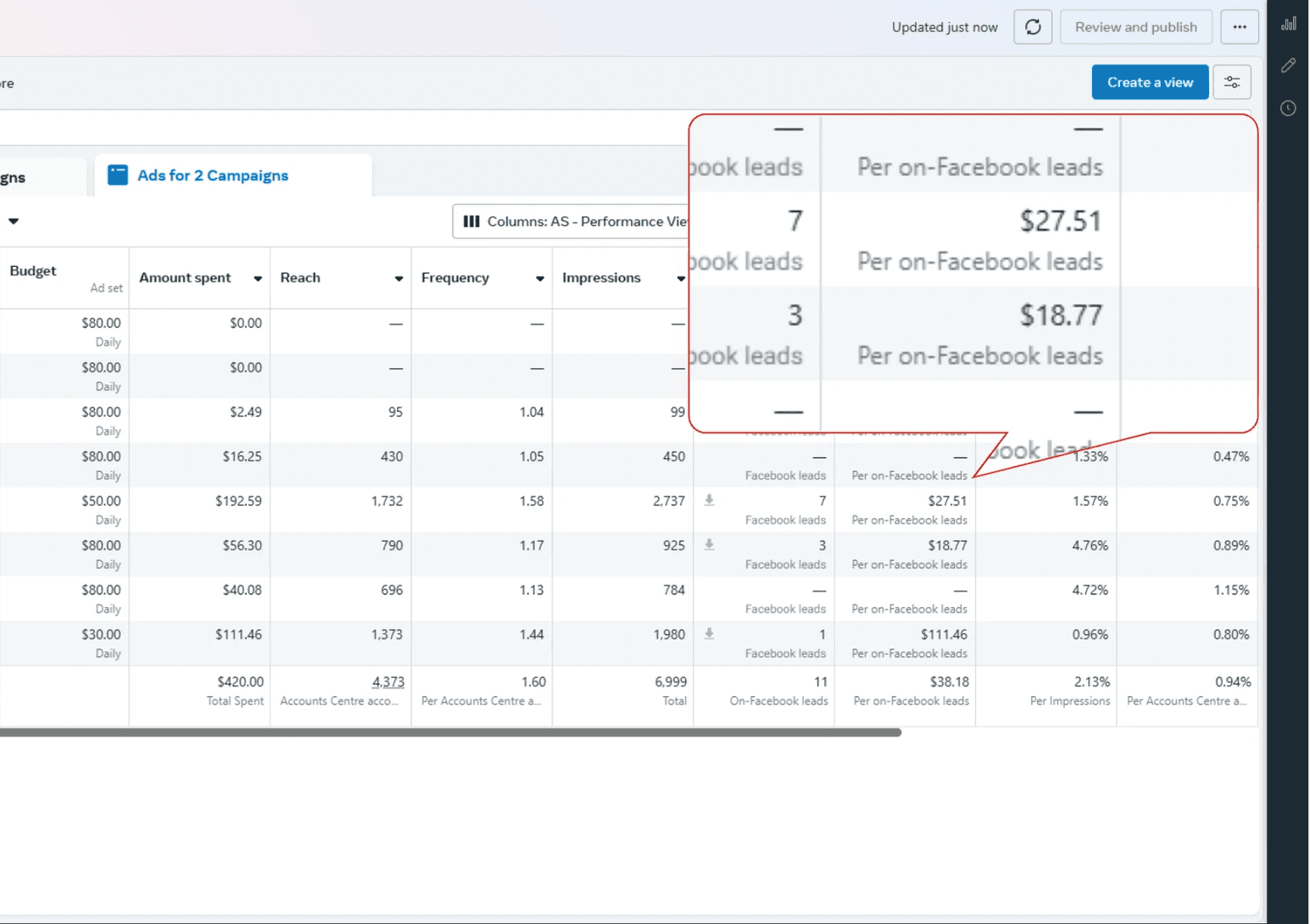Open Columns: AS - Performance View dropdown
1310x924 pixels.
(x=571, y=221)
